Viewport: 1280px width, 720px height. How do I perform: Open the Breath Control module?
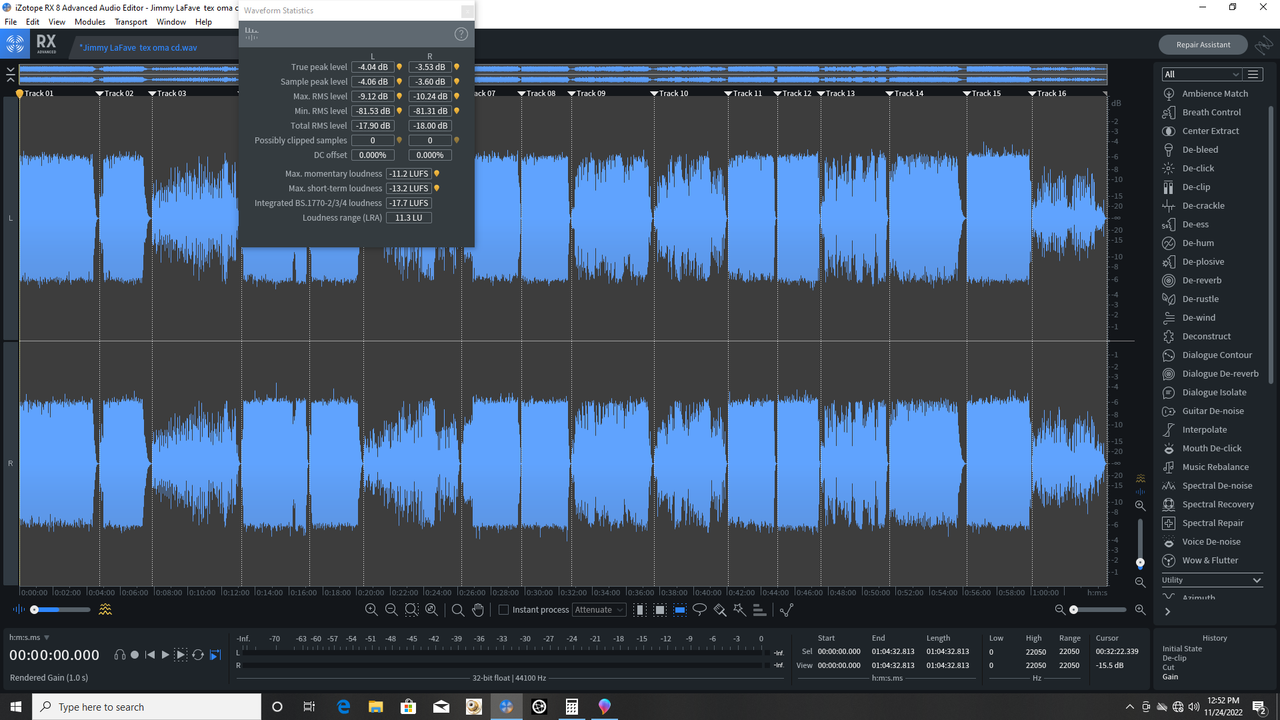pos(1201,112)
